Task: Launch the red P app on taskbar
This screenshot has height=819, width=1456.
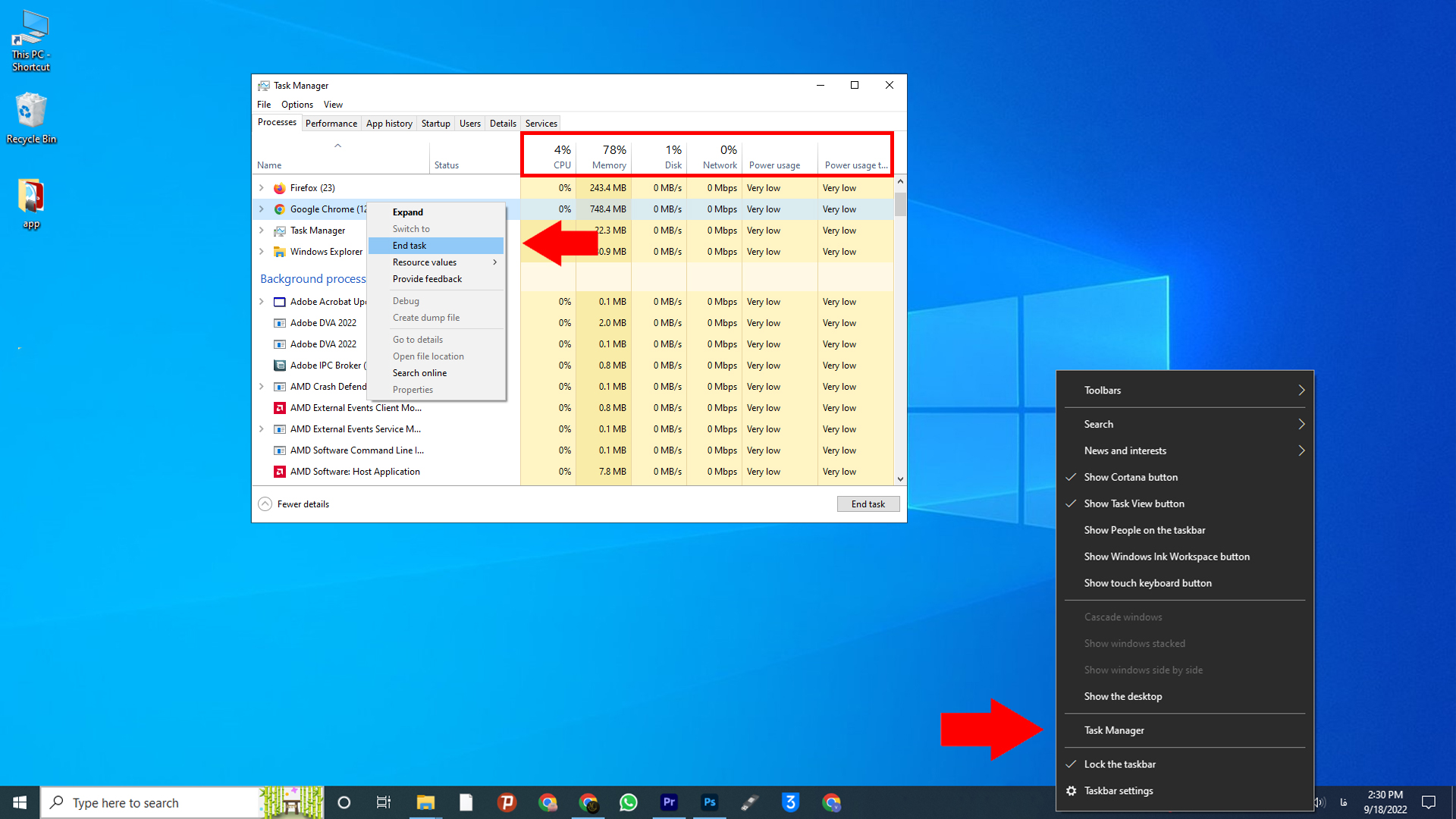Action: click(x=507, y=802)
